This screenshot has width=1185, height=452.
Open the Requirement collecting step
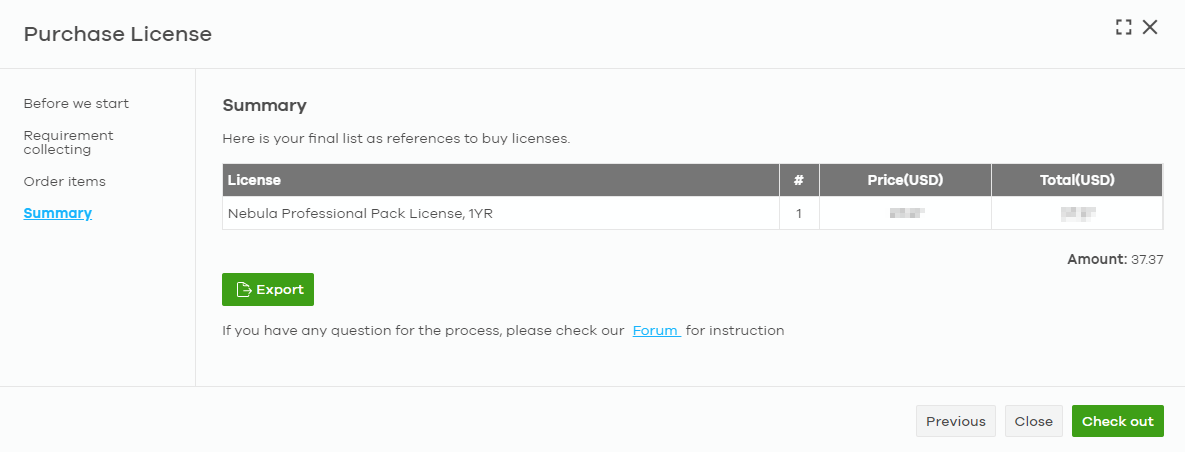[69, 142]
